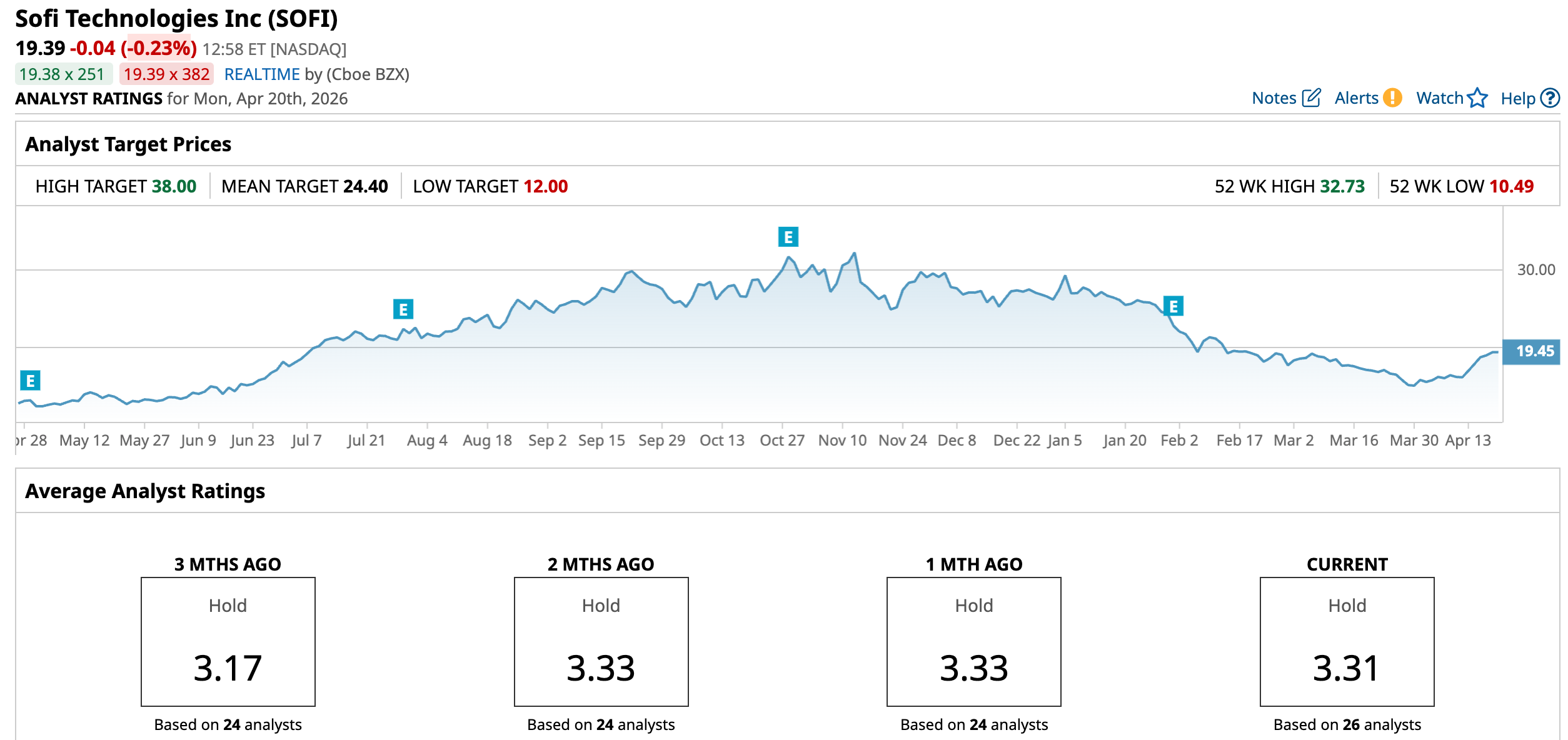Select the CURRENT rating box showing 3.31

[x=1347, y=642]
